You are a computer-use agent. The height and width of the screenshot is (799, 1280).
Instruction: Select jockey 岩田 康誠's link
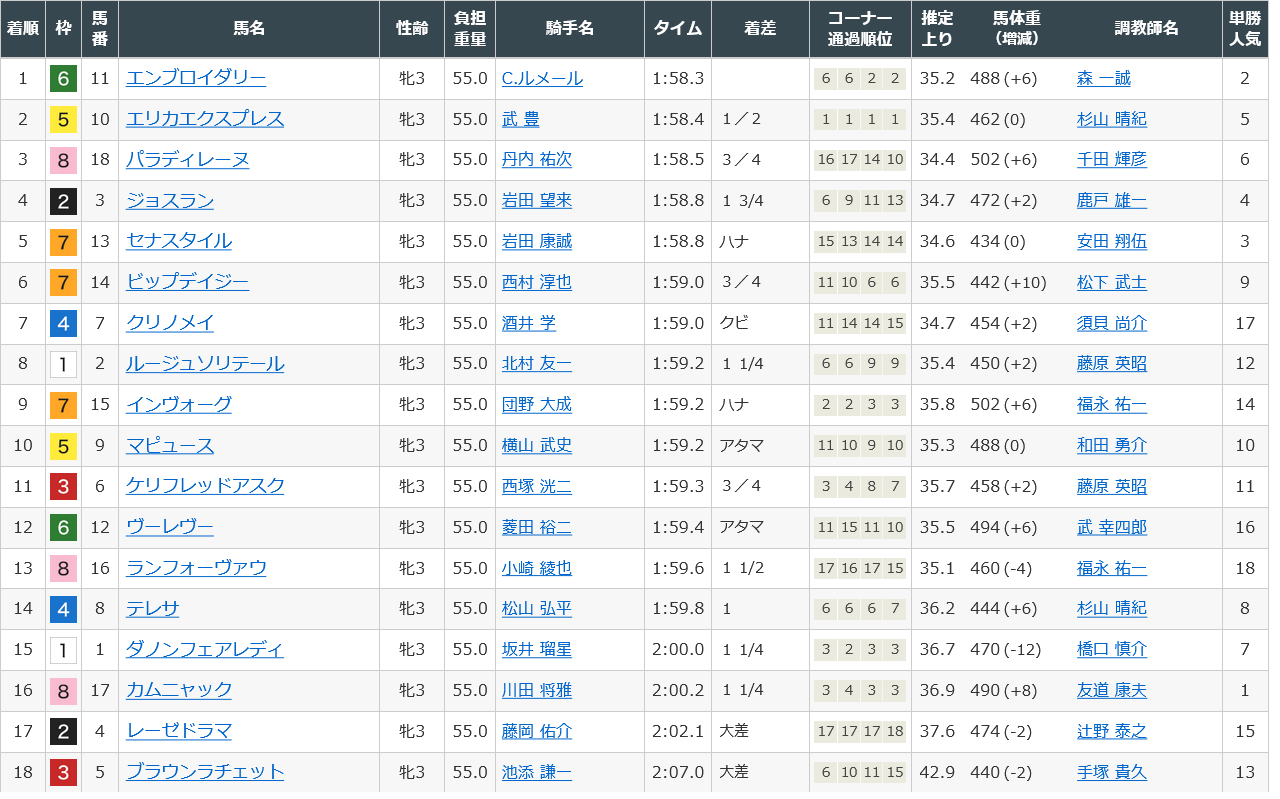pos(536,241)
